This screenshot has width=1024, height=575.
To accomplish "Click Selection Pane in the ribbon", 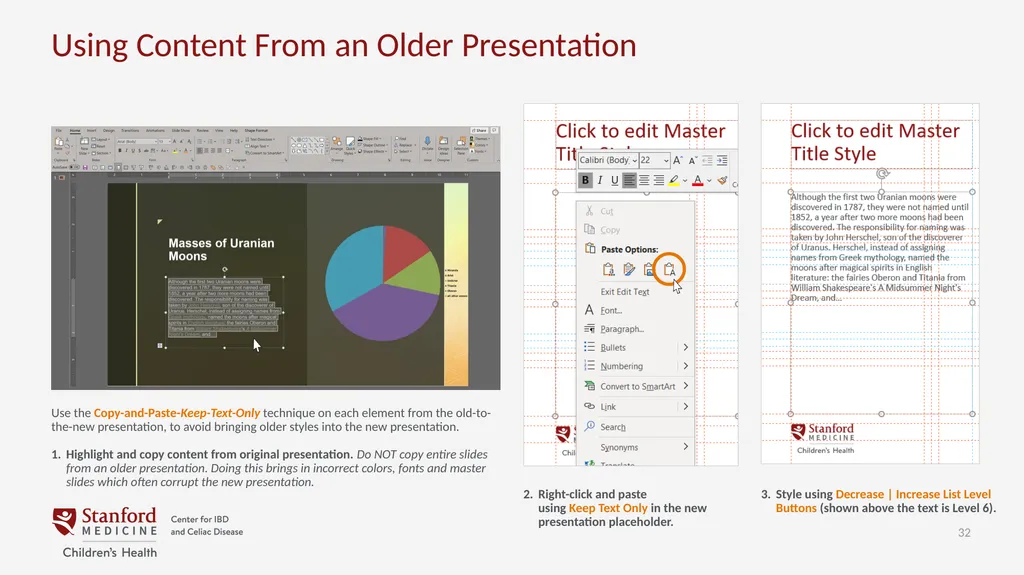I will coord(461,145).
